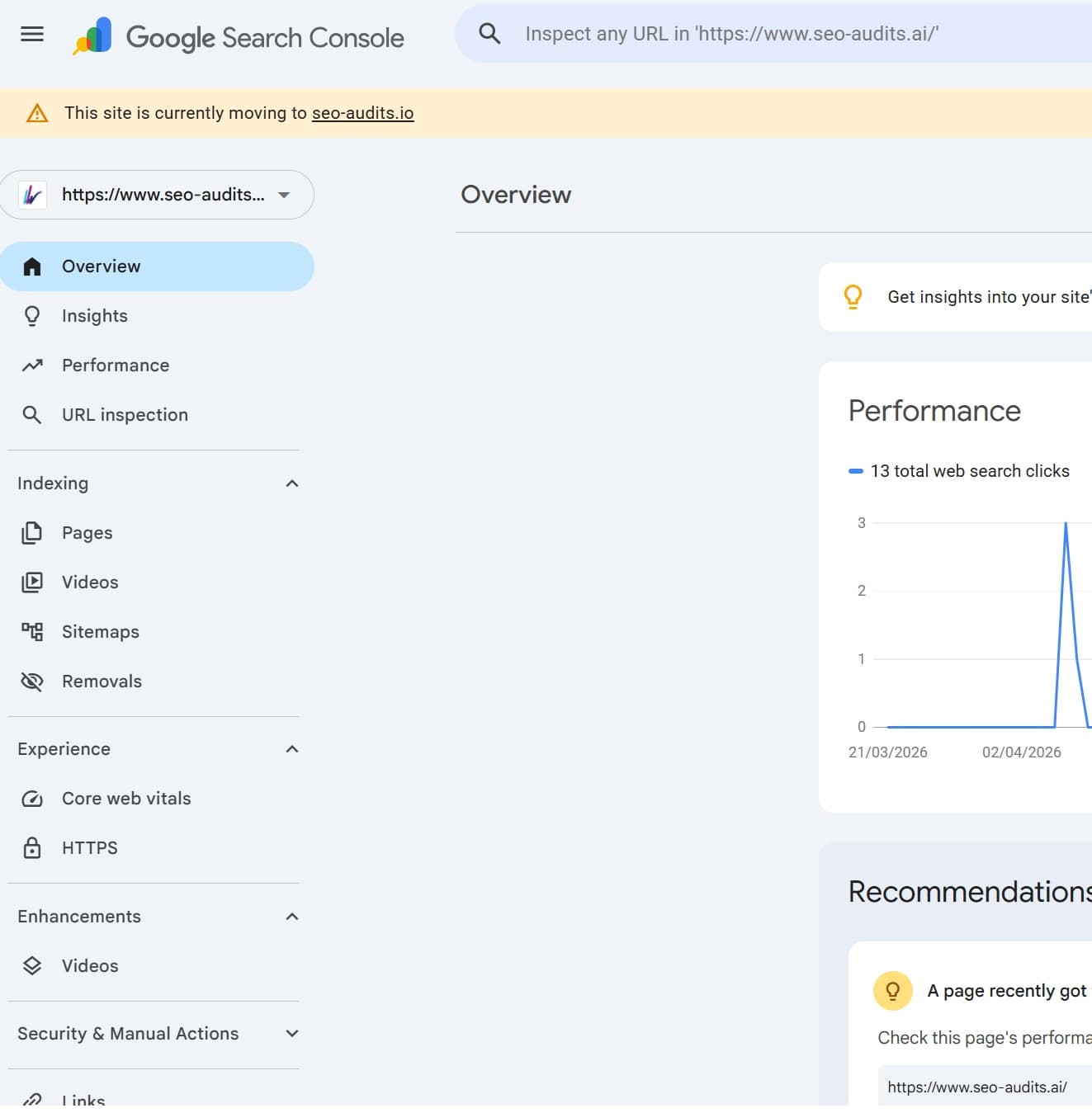Click the warning triangle icon in banner

pos(37,113)
